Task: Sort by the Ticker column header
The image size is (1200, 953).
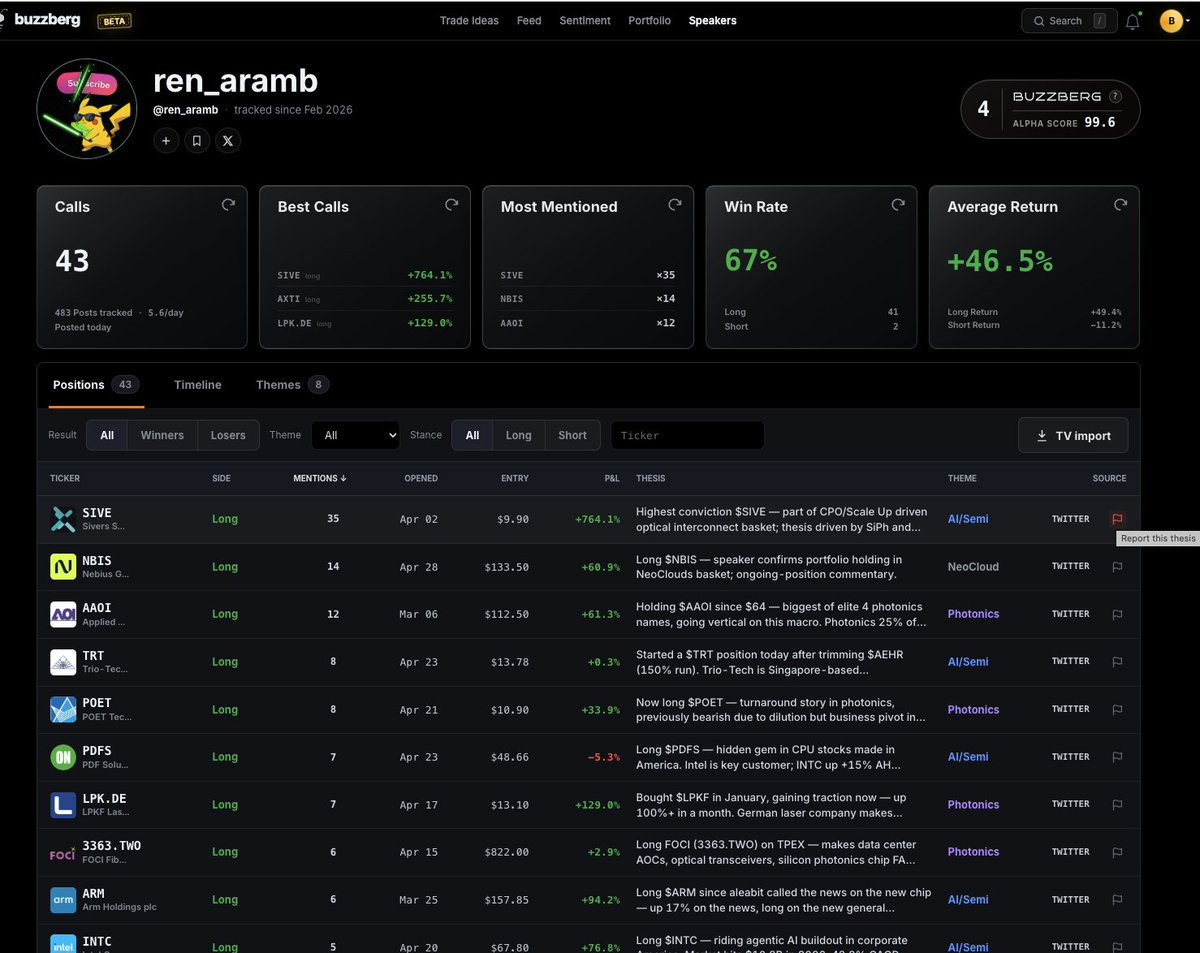Action: click(x=65, y=478)
